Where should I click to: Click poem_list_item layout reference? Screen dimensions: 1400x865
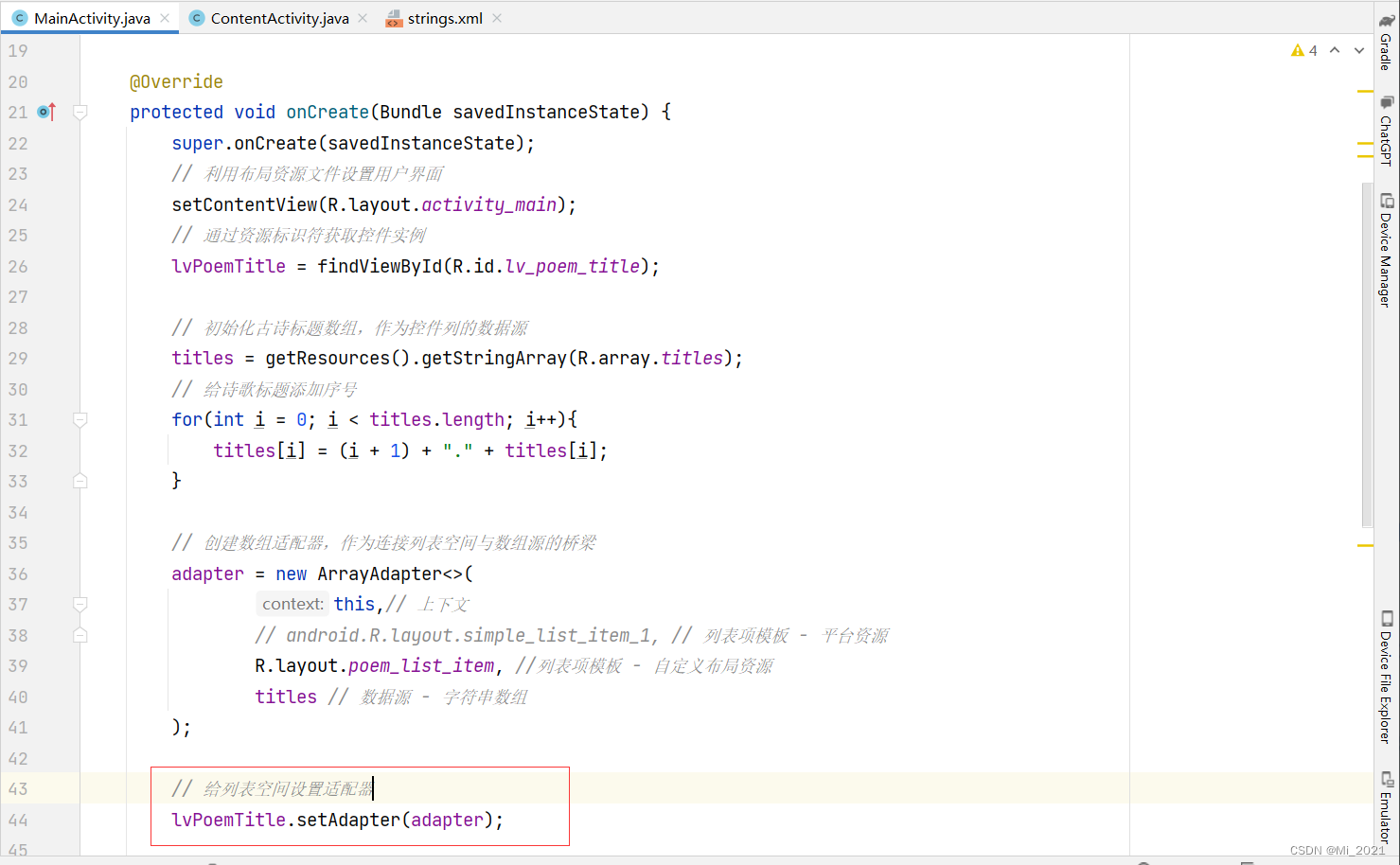click(421, 665)
